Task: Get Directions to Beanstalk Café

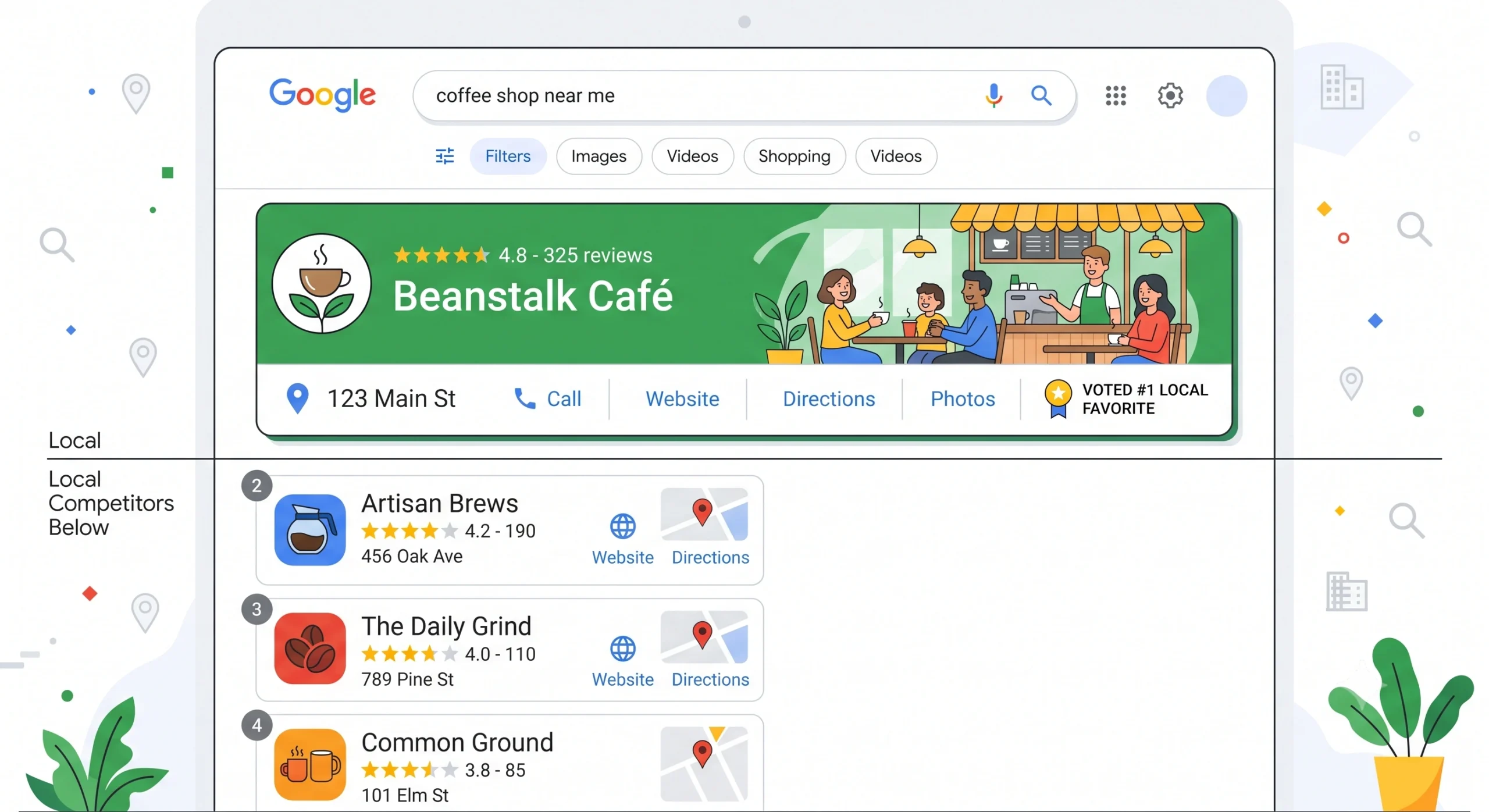Action: [x=829, y=398]
